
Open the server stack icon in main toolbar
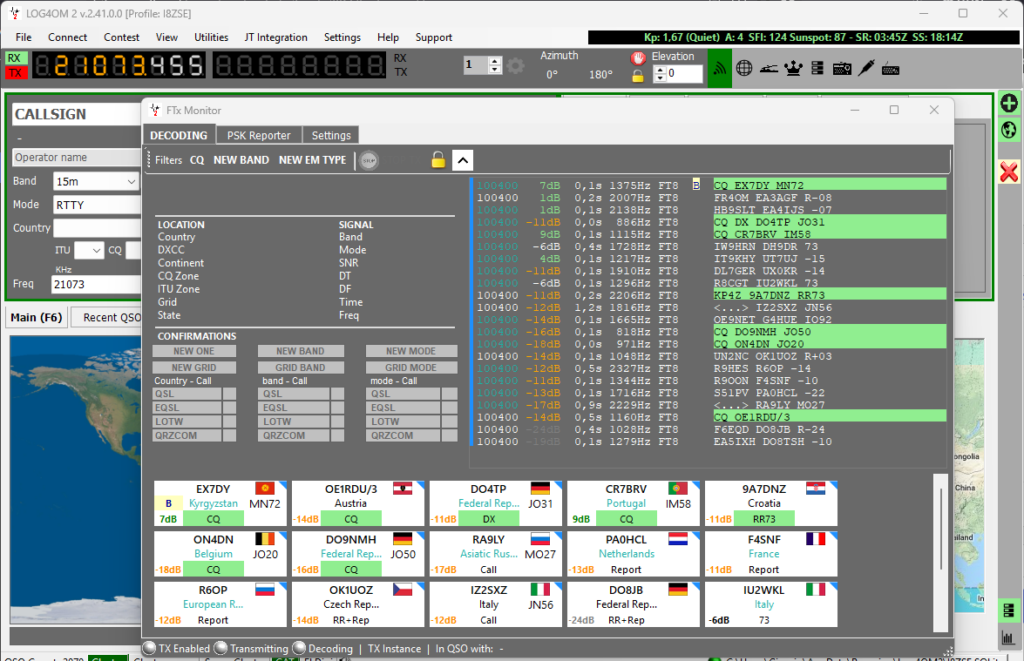tap(817, 68)
